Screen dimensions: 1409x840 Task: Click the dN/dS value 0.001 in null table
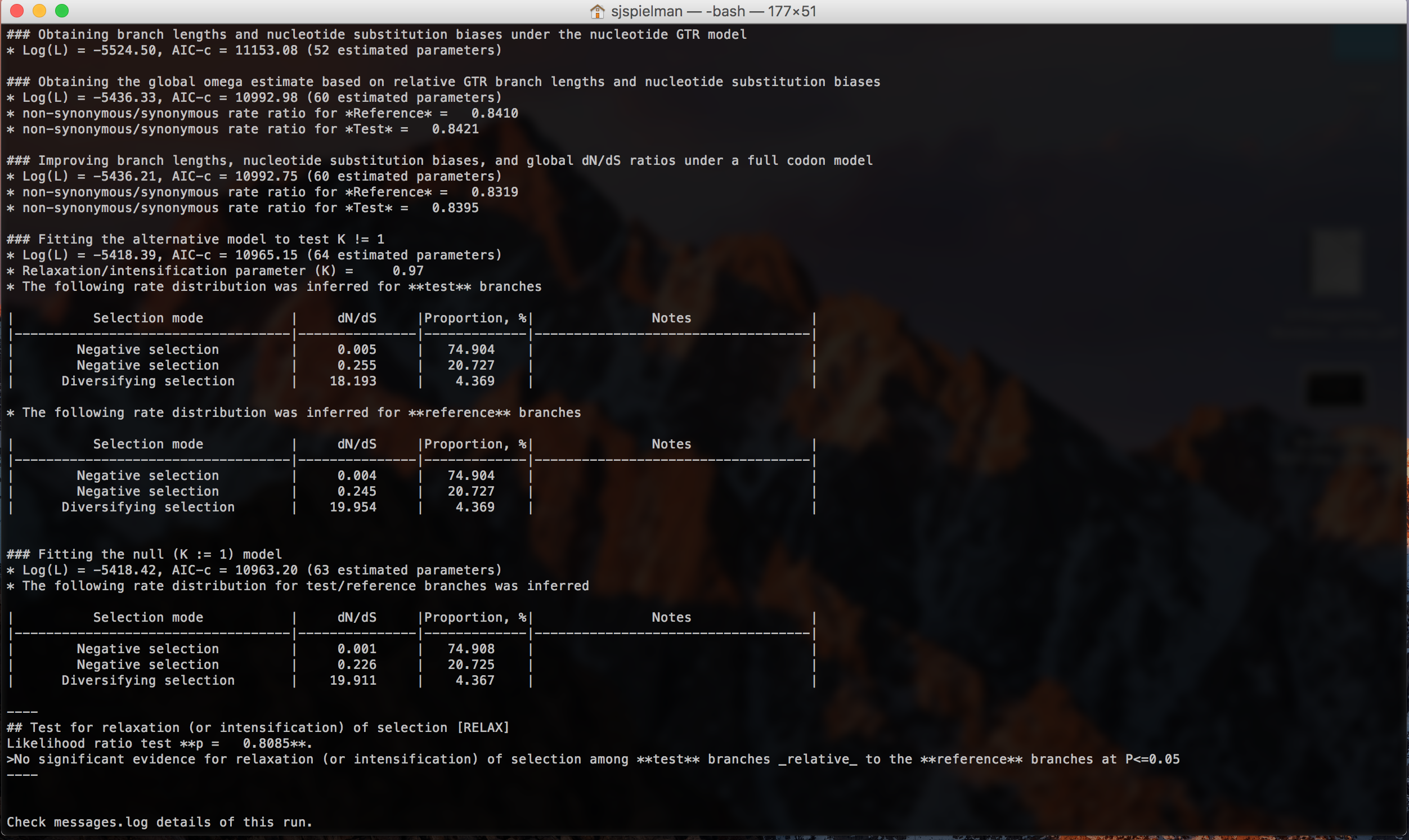[357, 649]
